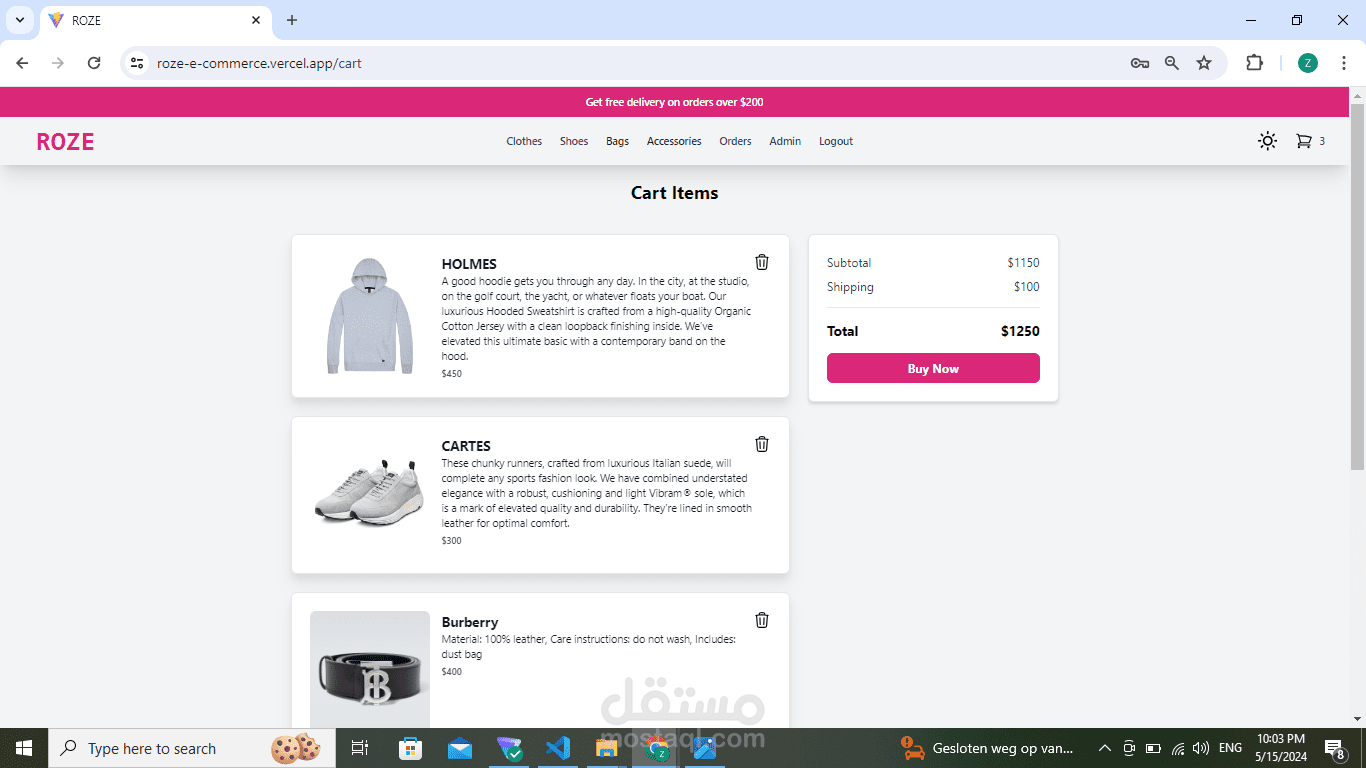This screenshot has width=1366, height=768.
Task: Click the $300 price of CARTES
Action: pyautogui.click(x=452, y=541)
